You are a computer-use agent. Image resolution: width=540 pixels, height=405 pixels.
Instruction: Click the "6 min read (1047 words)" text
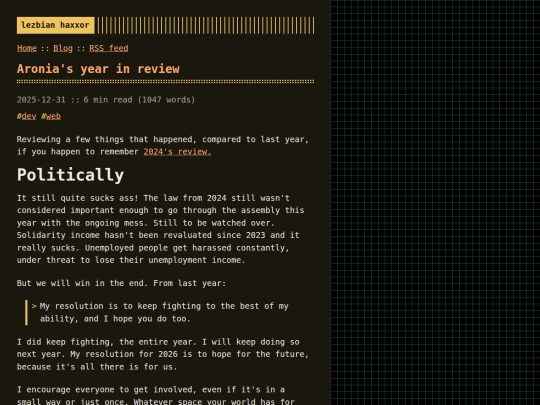click(x=139, y=100)
